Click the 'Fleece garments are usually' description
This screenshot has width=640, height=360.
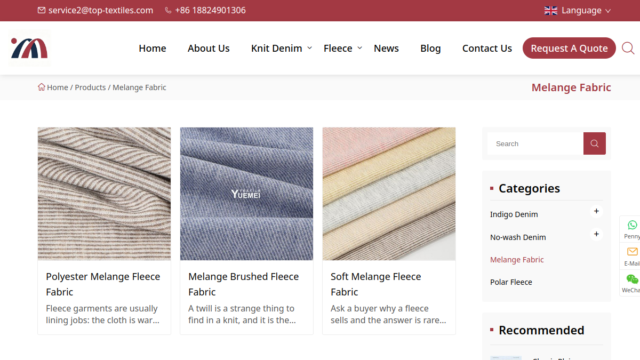[102, 314]
